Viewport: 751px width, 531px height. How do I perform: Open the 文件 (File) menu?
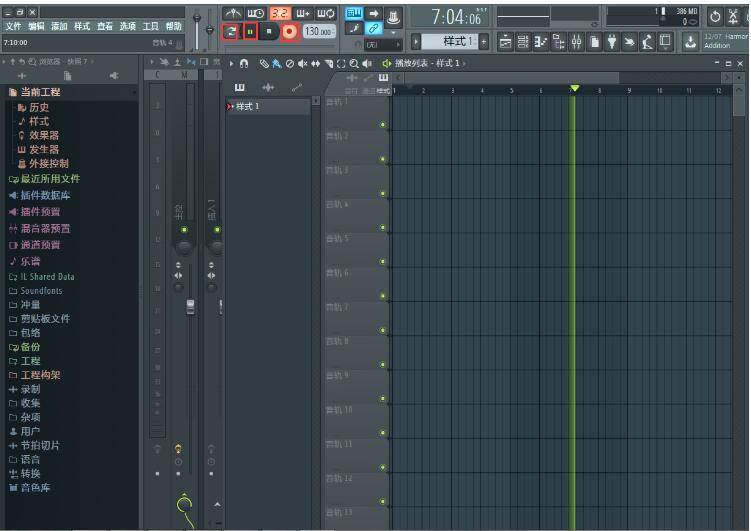pyautogui.click(x=13, y=26)
